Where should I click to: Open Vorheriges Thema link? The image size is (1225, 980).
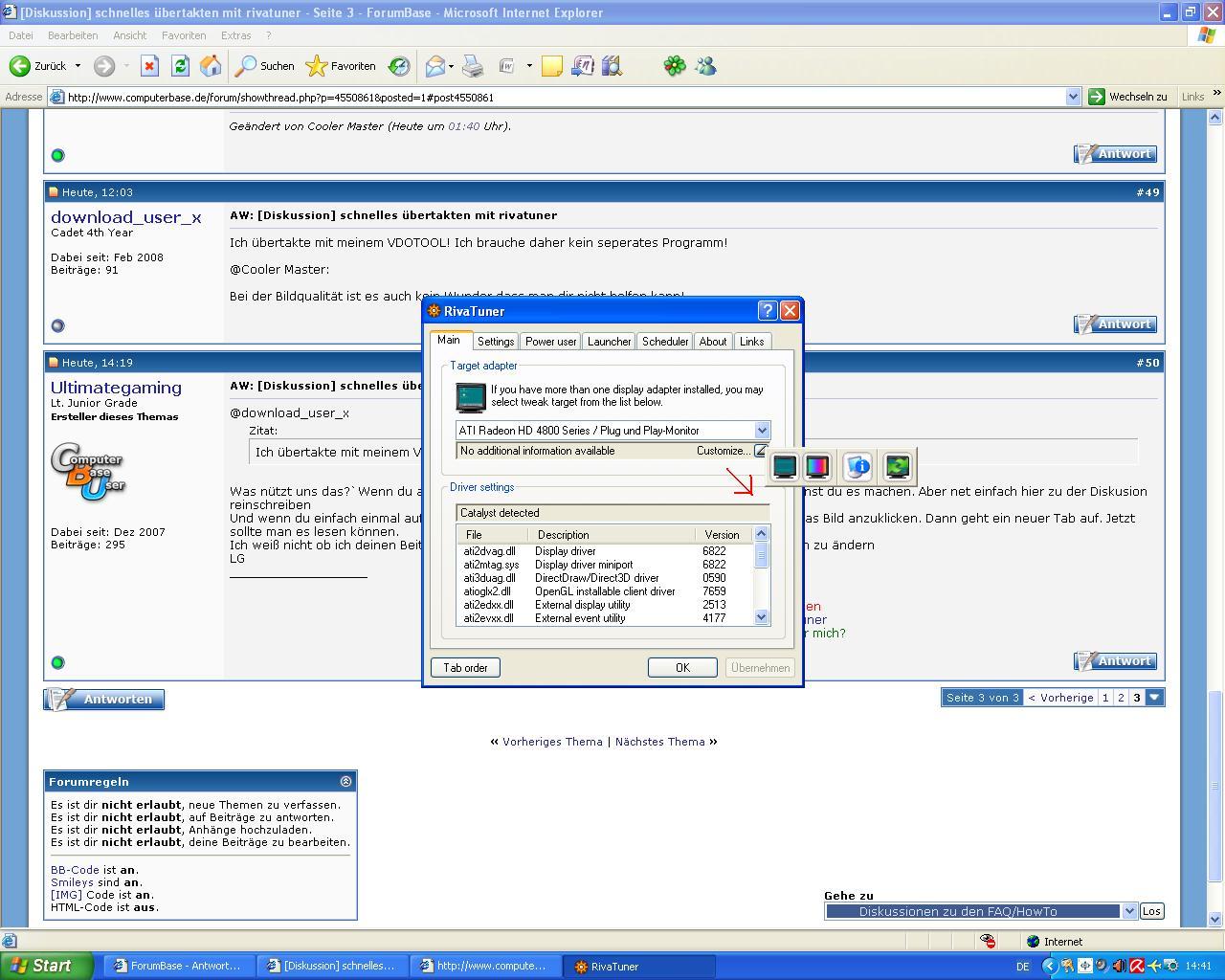point(552,742)
